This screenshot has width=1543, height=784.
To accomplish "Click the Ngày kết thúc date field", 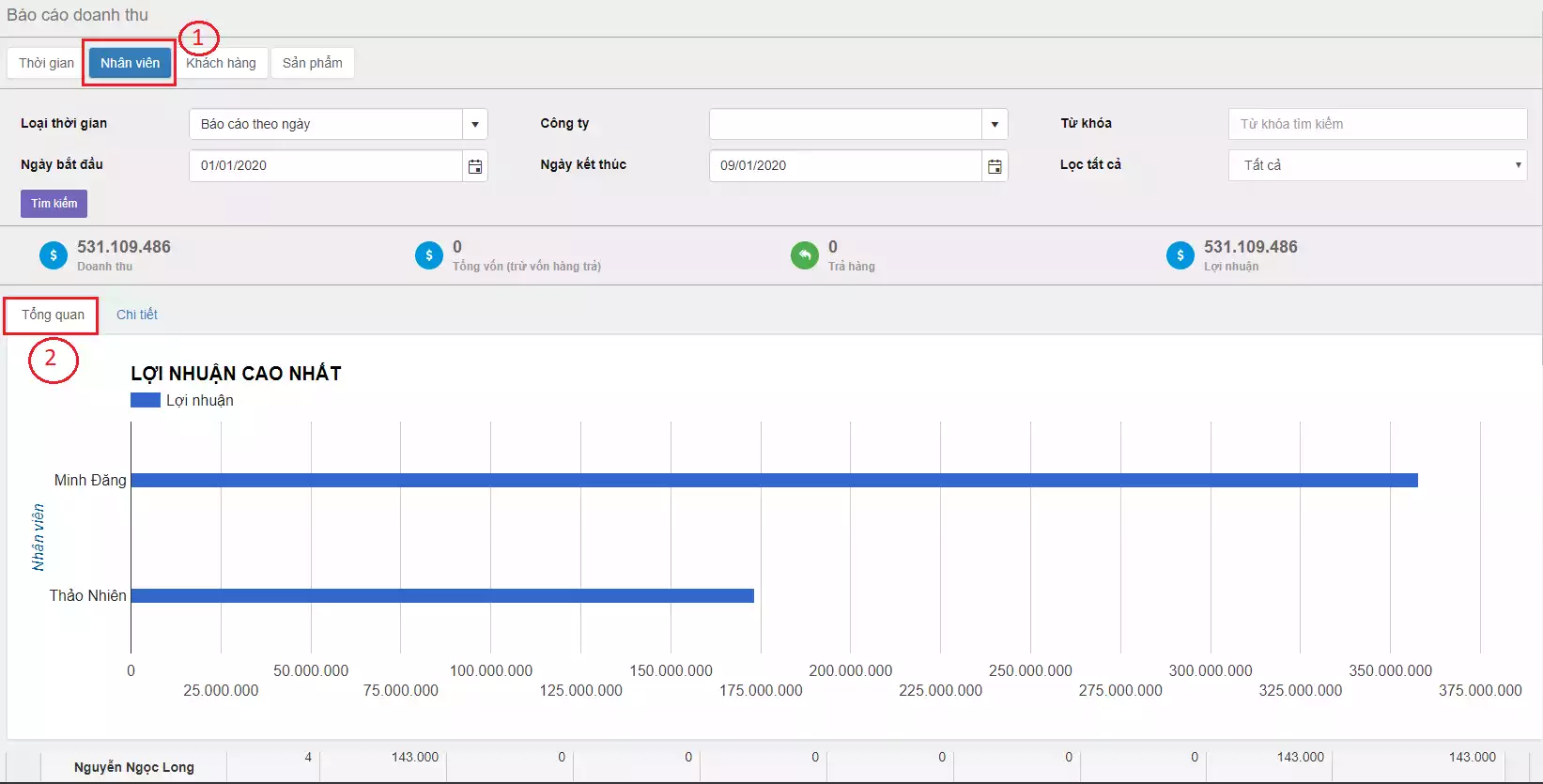I will click(x=845, y=166).
